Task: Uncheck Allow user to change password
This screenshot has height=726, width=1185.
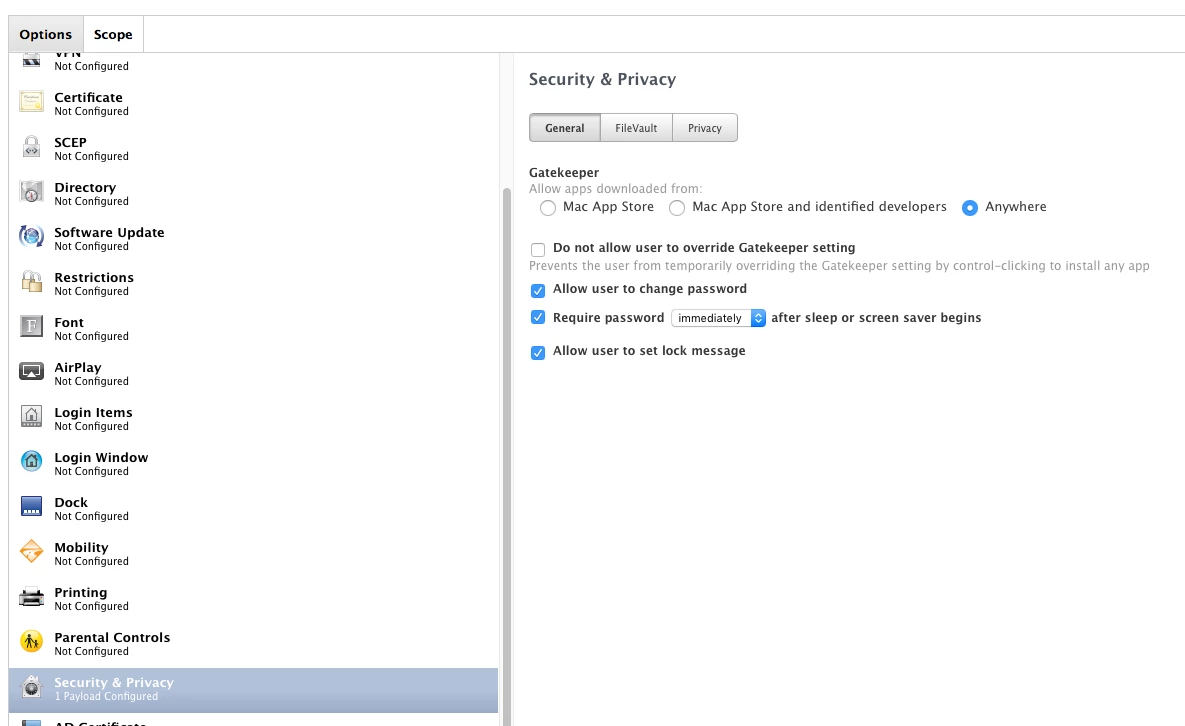Action: [x=538, y=290]
